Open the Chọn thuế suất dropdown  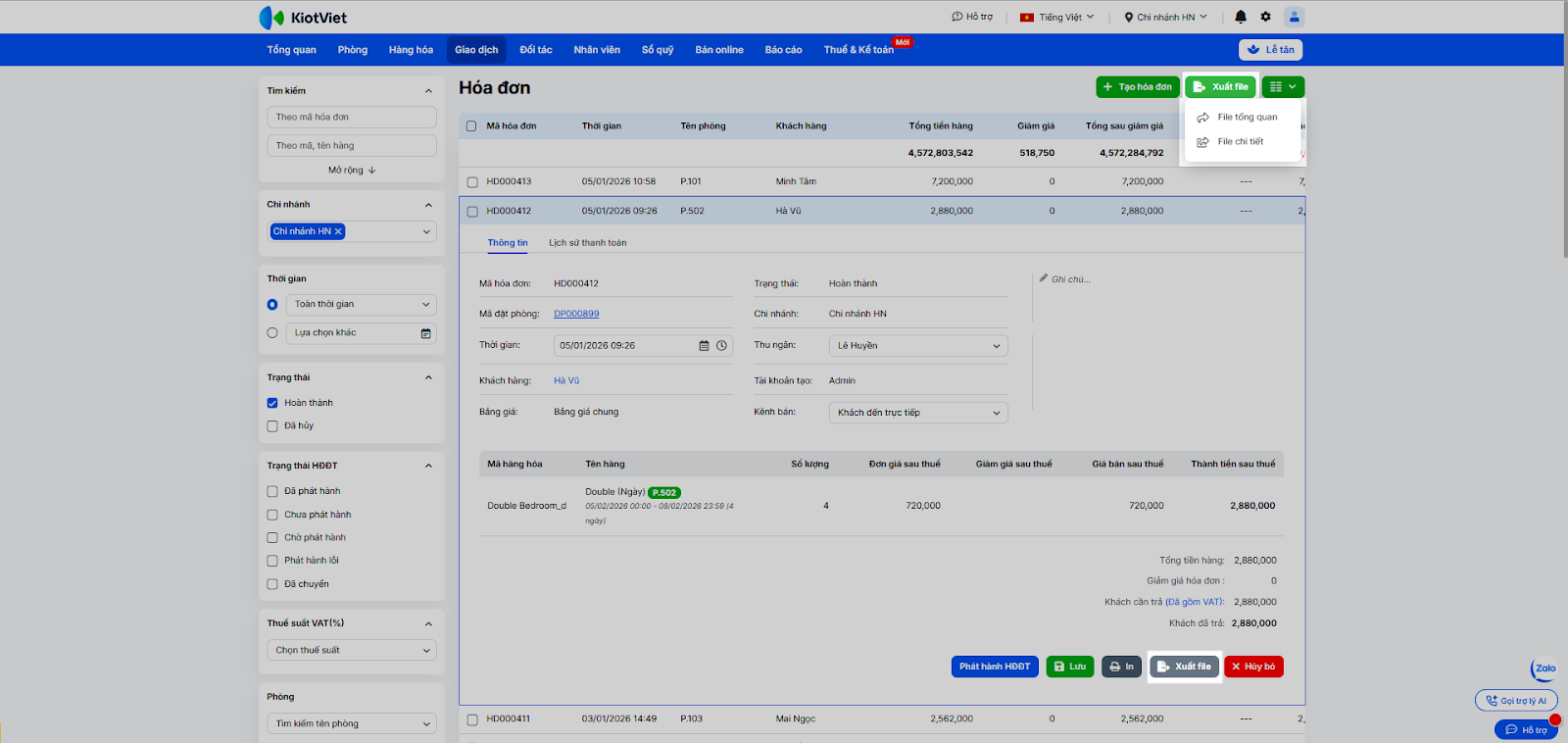[x=351, y=651]
